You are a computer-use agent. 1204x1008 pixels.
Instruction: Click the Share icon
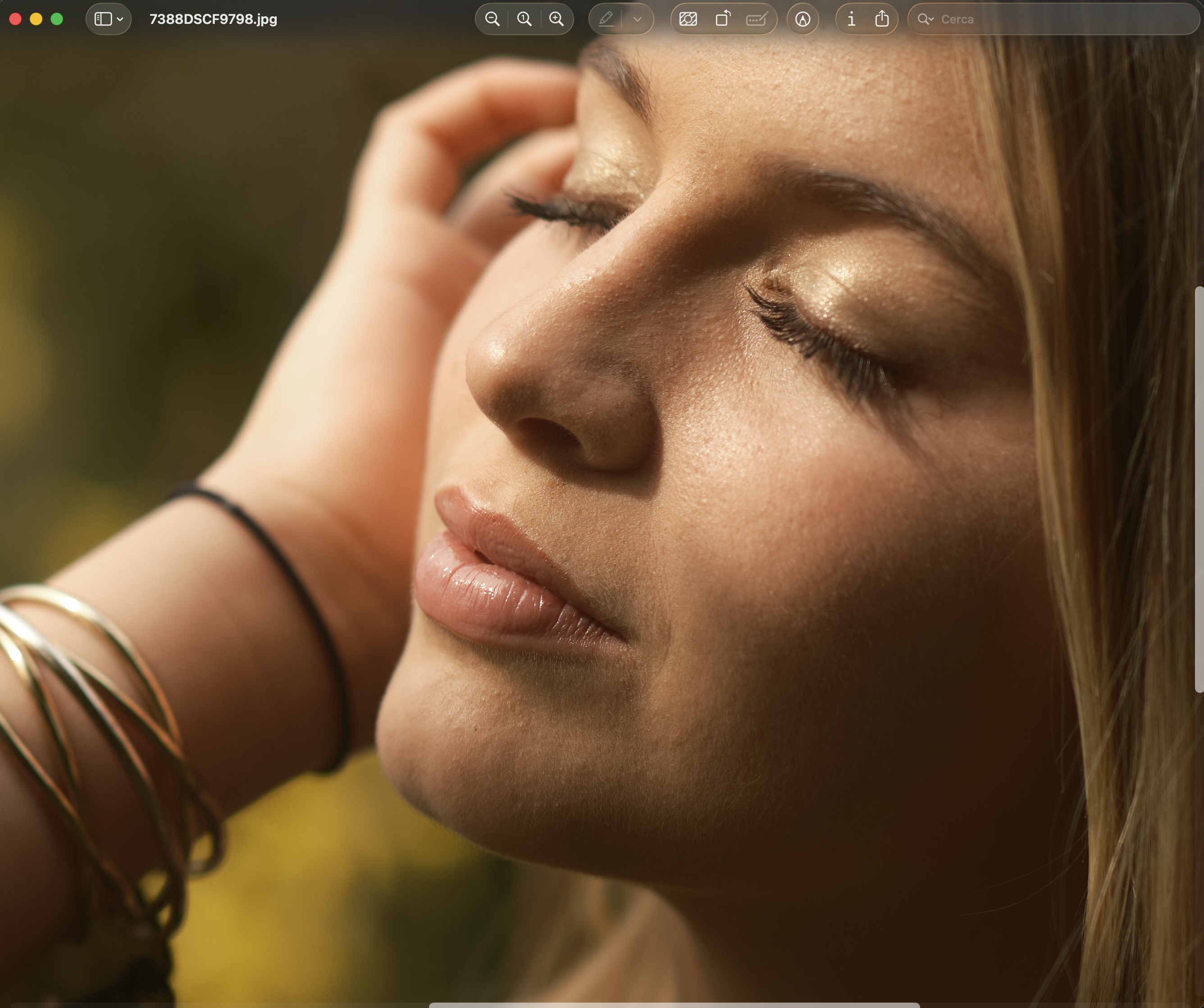[882, 19]
